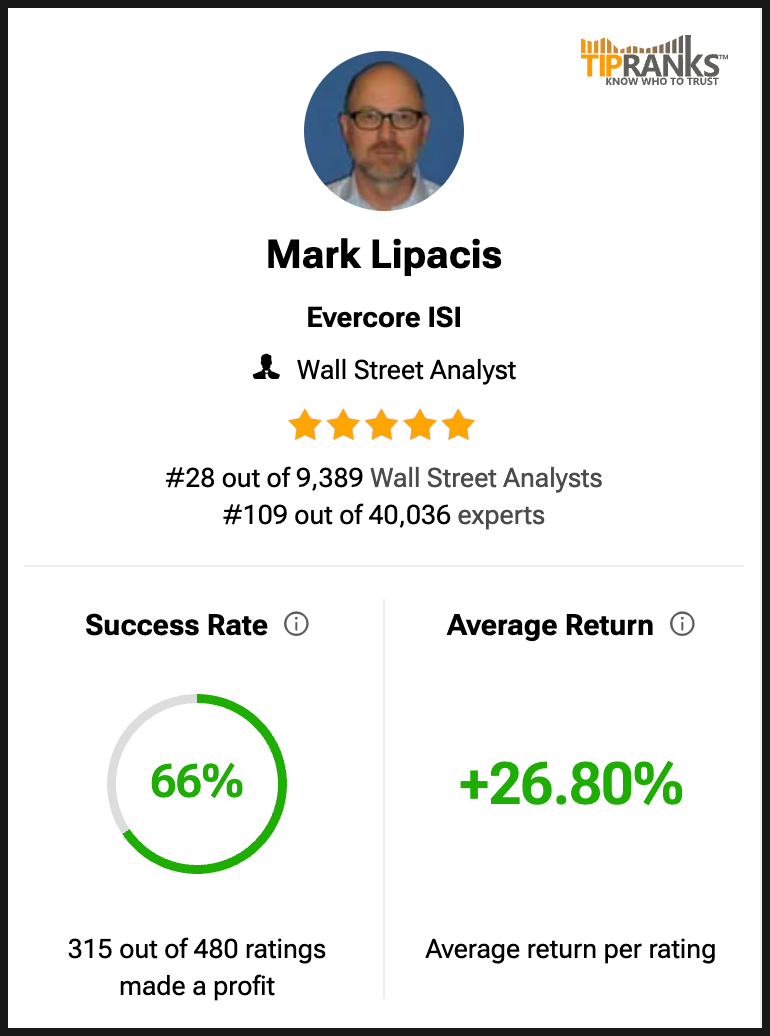Click the TipRanks logo
This screenshot has height=1036, width=770.
point(654,61)
